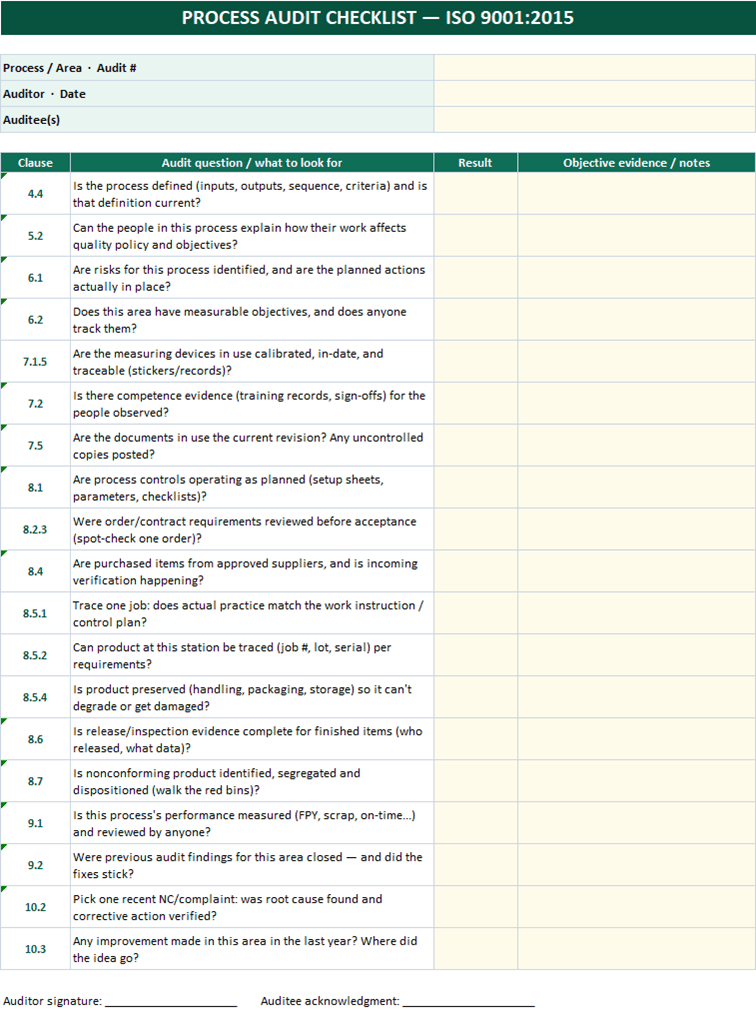Click clause cell 10.3

tap(35, 948)
